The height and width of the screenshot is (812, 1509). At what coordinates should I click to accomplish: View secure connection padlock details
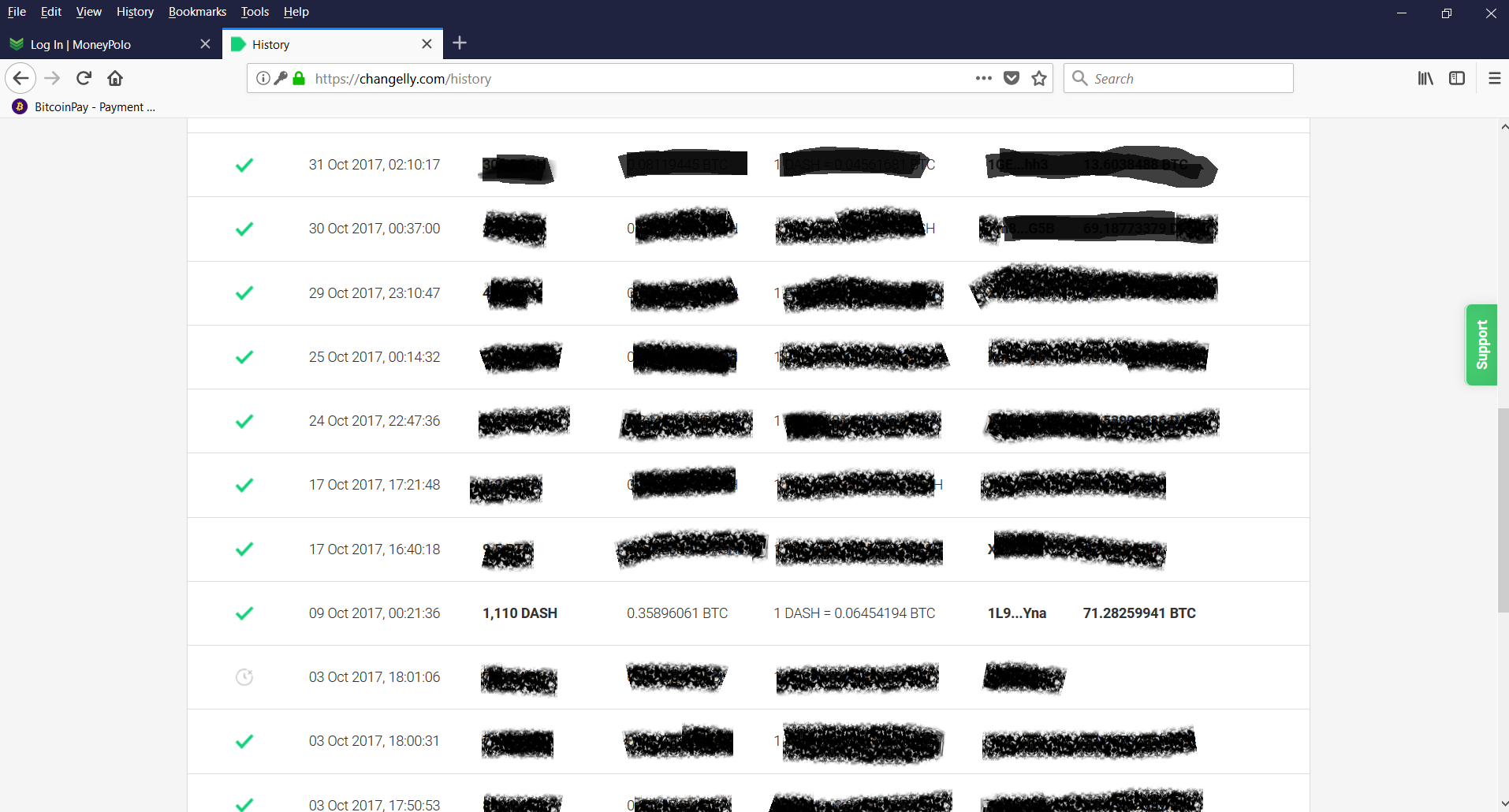(x=299, y=78)
